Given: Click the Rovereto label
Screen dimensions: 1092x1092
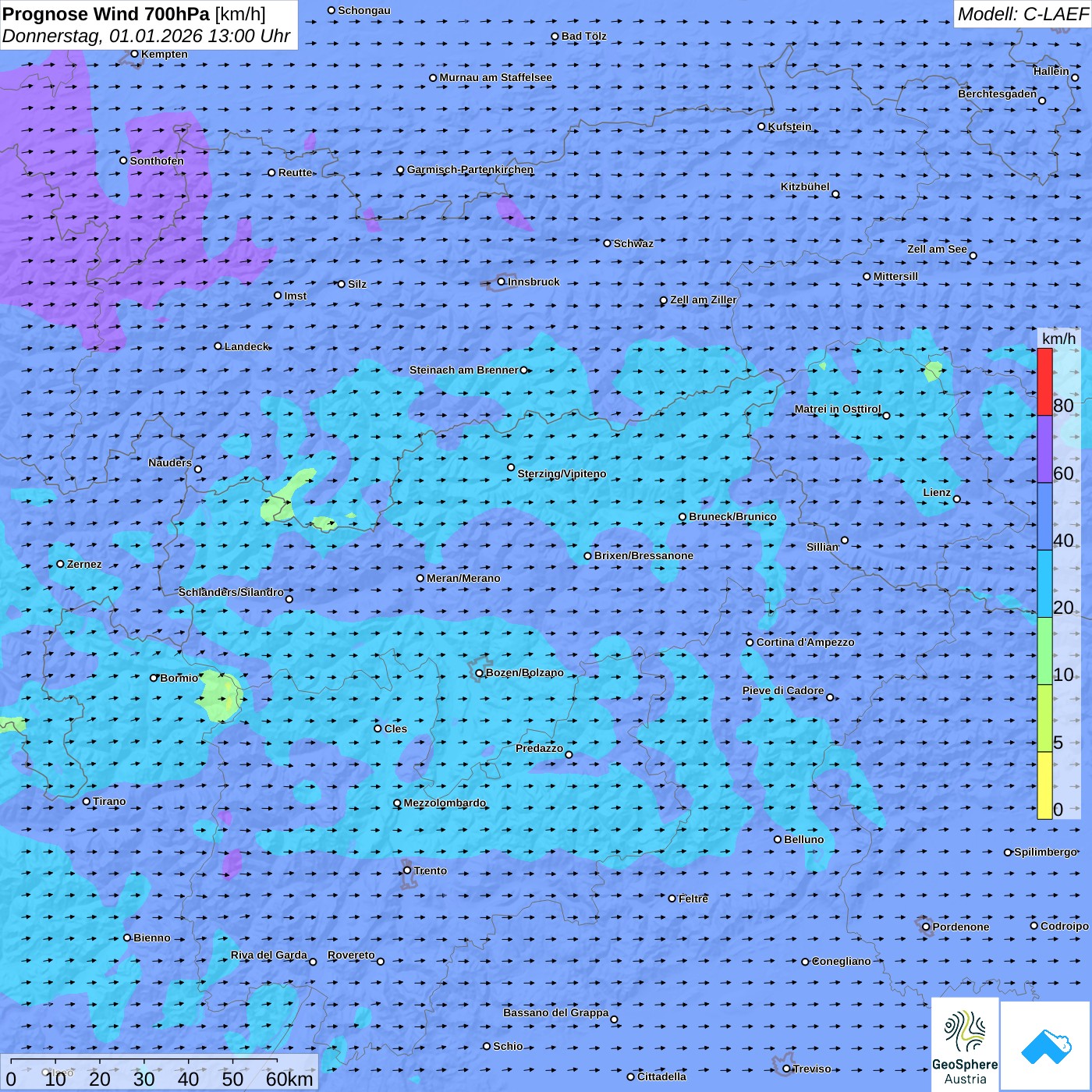Looking at the screenshot, I should point(351,955).
